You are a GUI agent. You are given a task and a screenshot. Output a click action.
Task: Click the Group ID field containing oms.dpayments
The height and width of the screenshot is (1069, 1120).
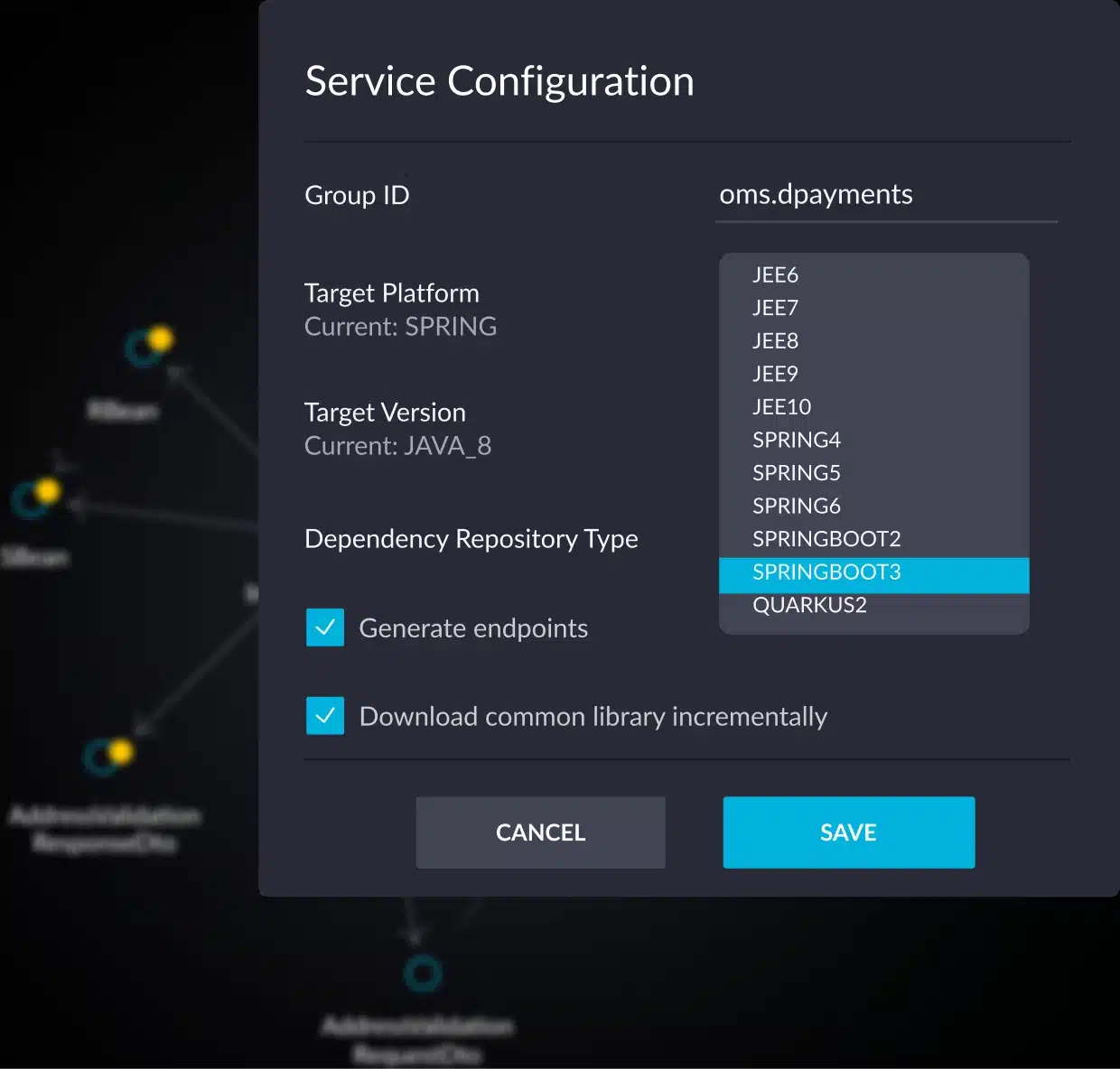click(887, 195)
